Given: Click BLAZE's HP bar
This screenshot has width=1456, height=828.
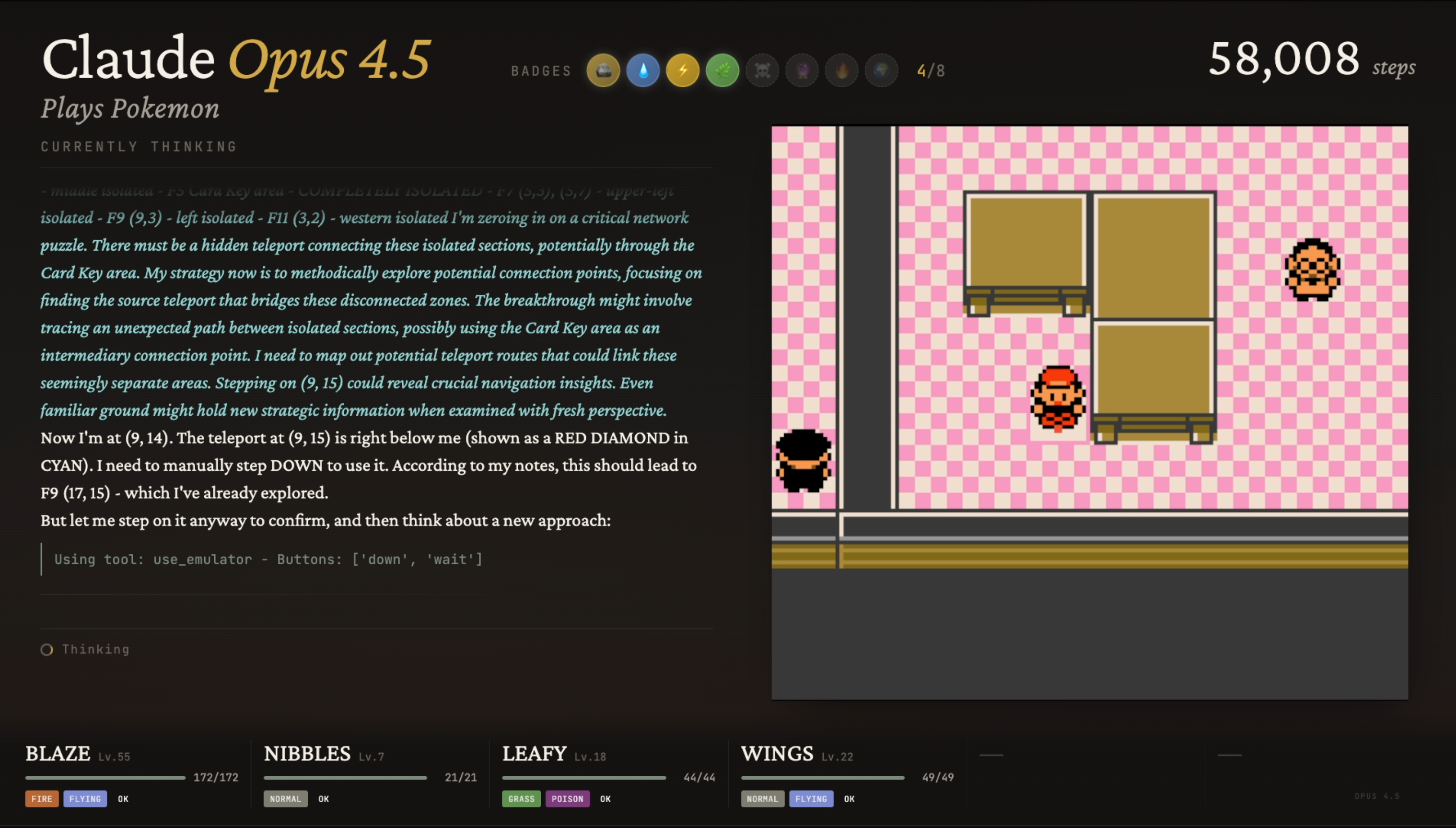Looking at the screenshot, I should pyautogui.click(x=105, y=777).
